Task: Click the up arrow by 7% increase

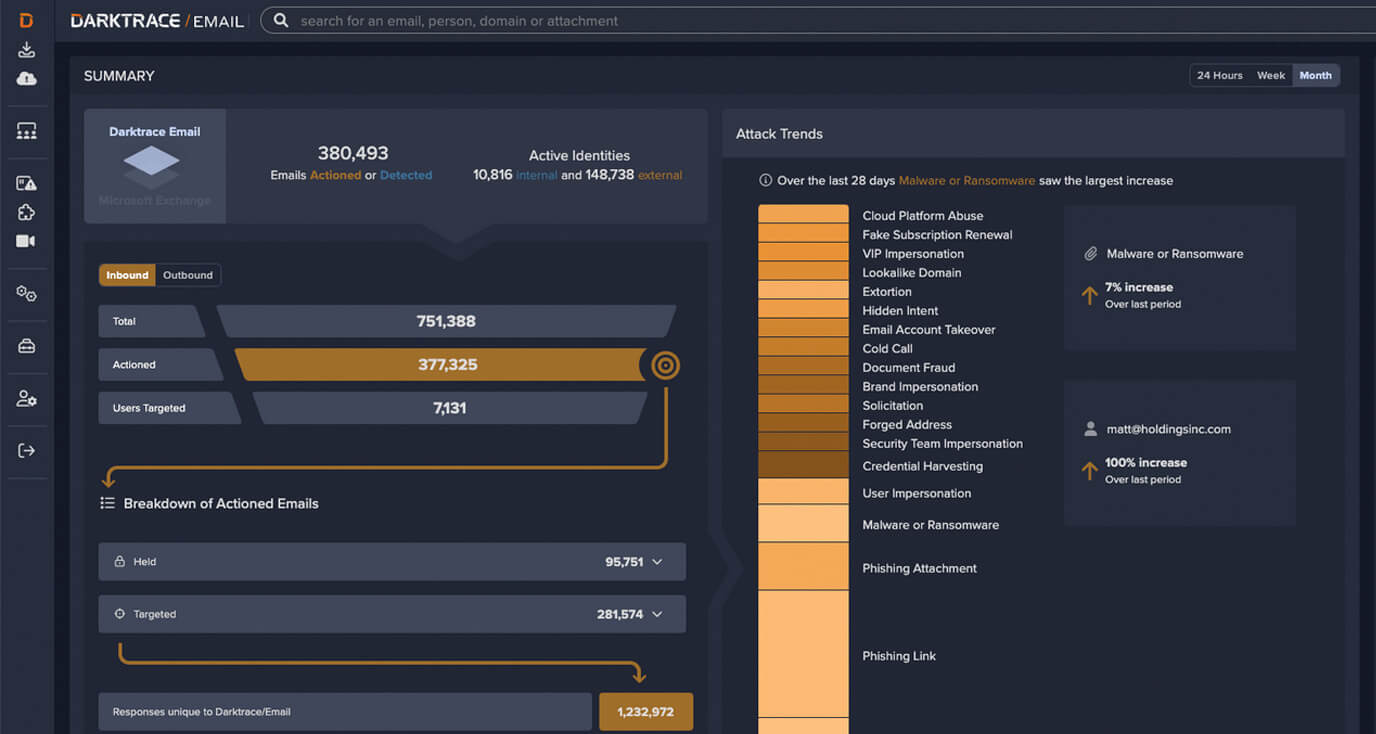Action: click(x=1089, y=295)
